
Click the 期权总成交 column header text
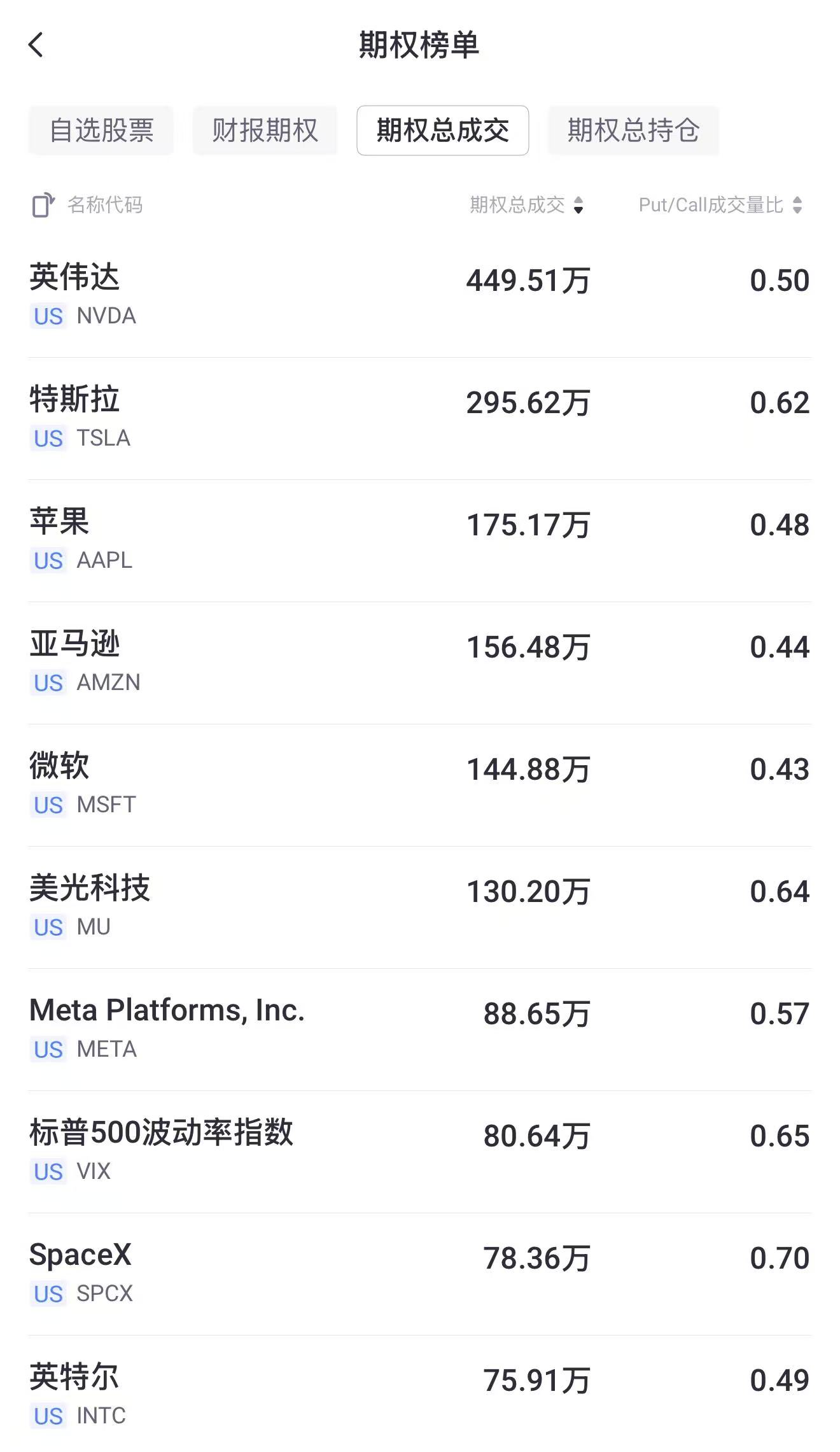pyautogui.click(x=517, y=205)
